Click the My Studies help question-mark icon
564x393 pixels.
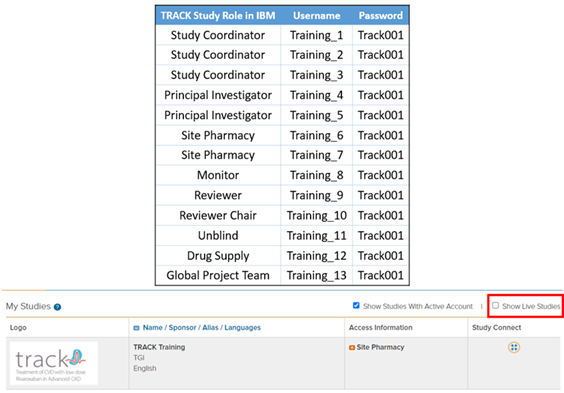tap(57, 307)
